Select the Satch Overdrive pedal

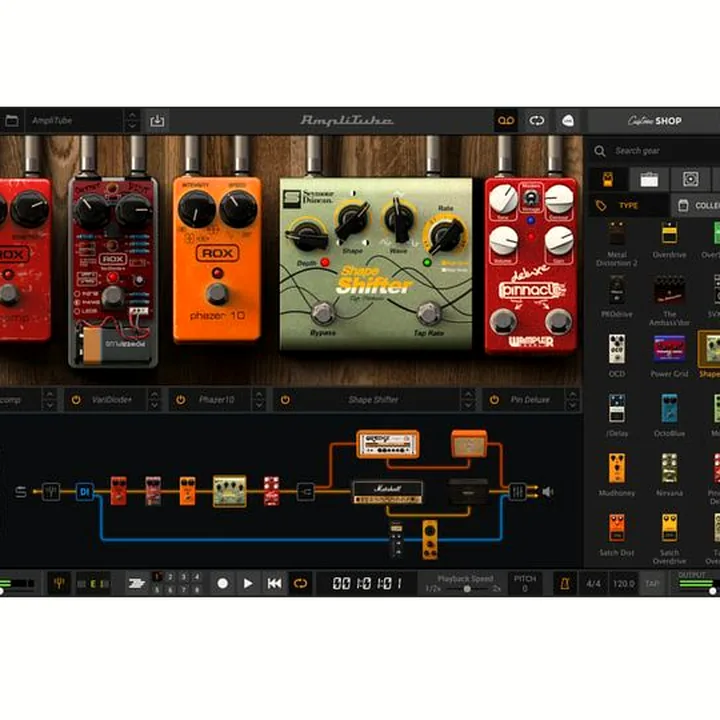coord(669,538)
